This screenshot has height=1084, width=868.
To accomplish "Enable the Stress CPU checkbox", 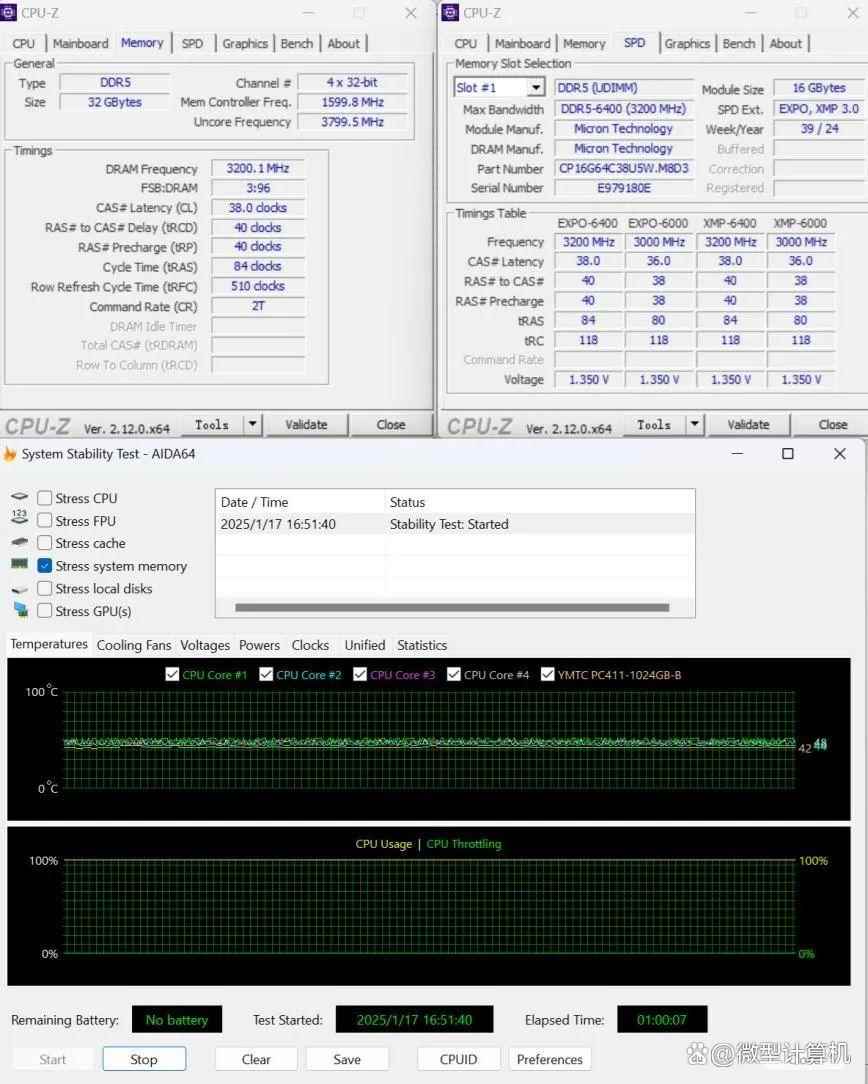I will click(45, 498).
